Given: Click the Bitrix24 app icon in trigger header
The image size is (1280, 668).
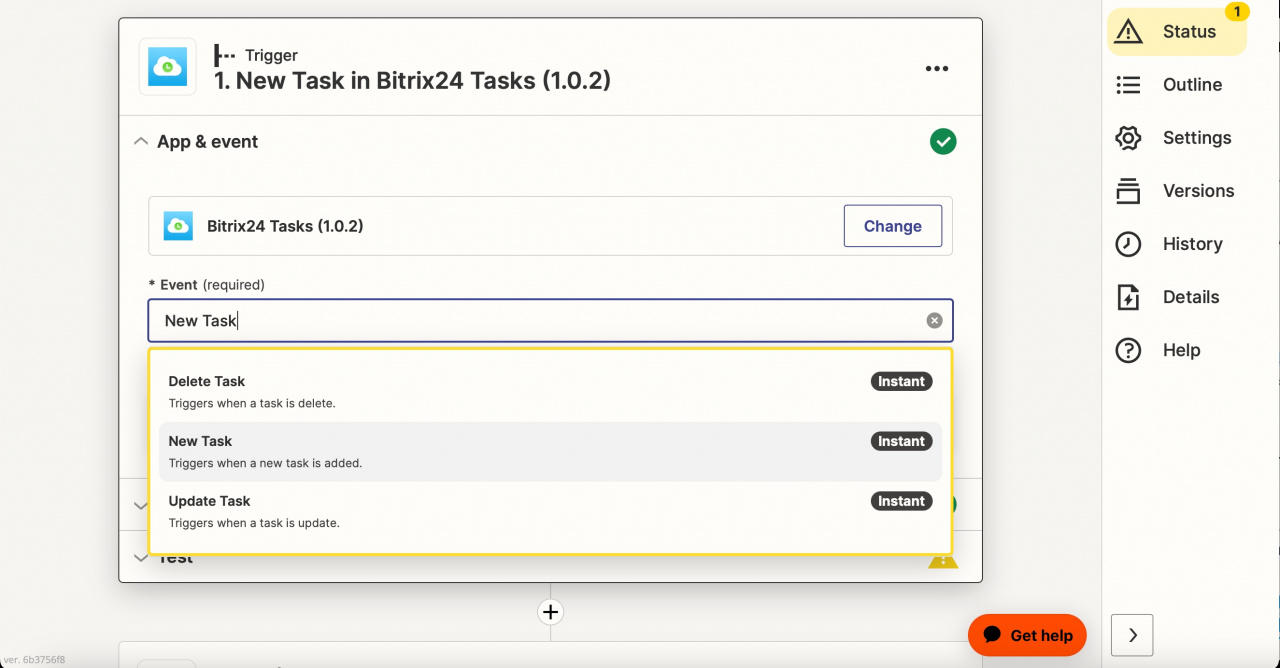Looking at the screenshot, I should [x=168, y=67].
